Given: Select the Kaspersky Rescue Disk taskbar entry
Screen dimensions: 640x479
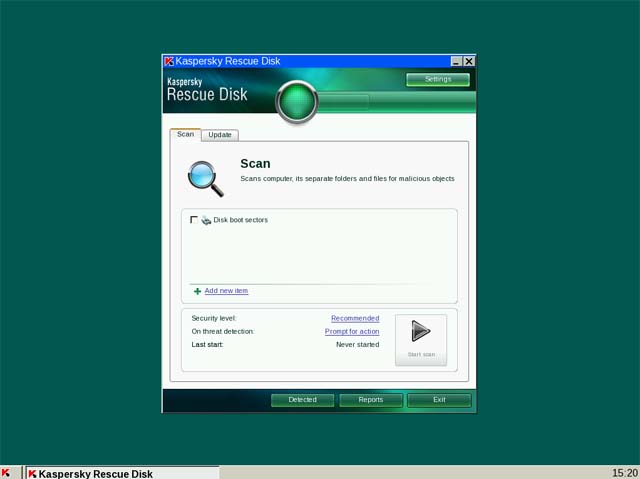Looking at the screenshot, I should pyautogui.click(x=122, y=473).
